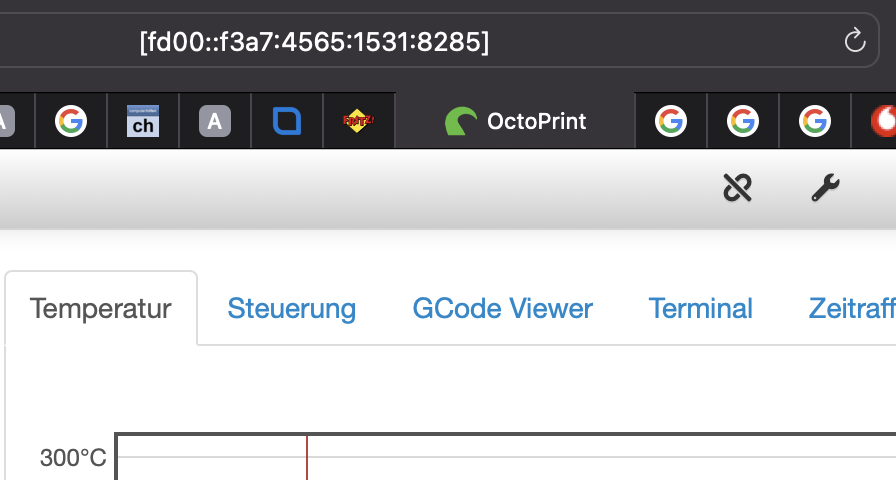
Task: Select the blue rounded-square favicon tab
Action: 287,122
